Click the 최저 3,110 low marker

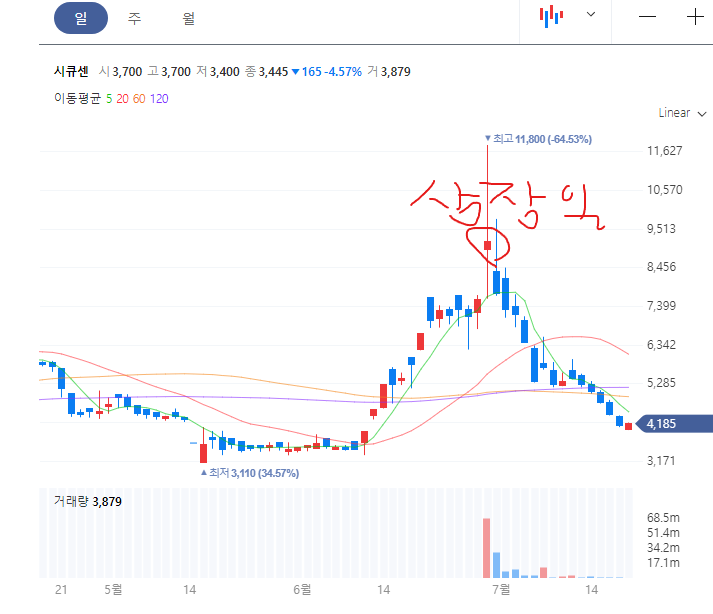(x=250, y=473)
